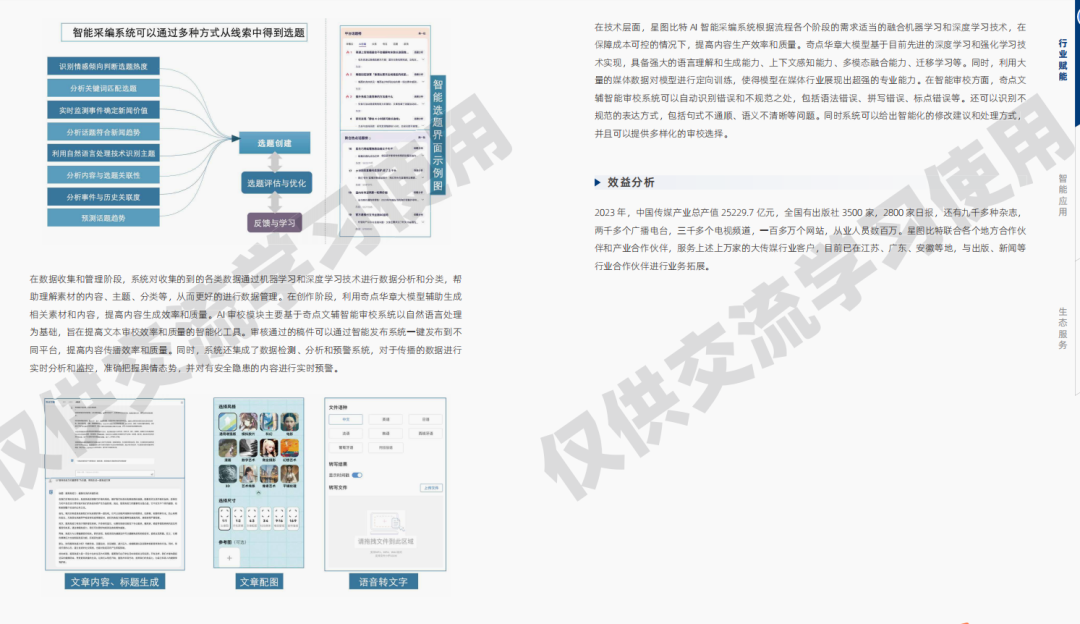Select the 1:1 image size option
1080x624 pixels.
pos(225,518)
